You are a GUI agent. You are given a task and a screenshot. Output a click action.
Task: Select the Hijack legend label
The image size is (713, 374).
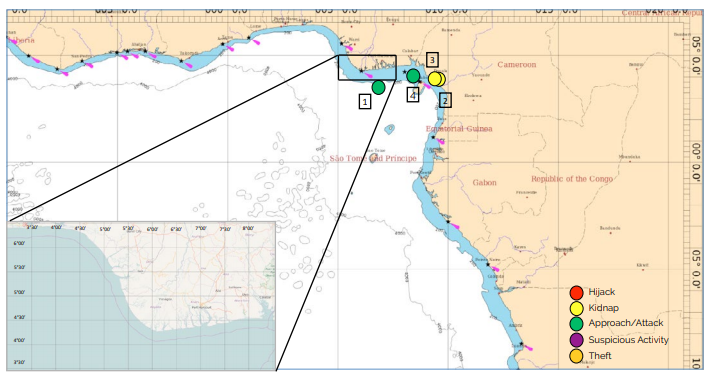pyautogui.click(x=602, y=292)
